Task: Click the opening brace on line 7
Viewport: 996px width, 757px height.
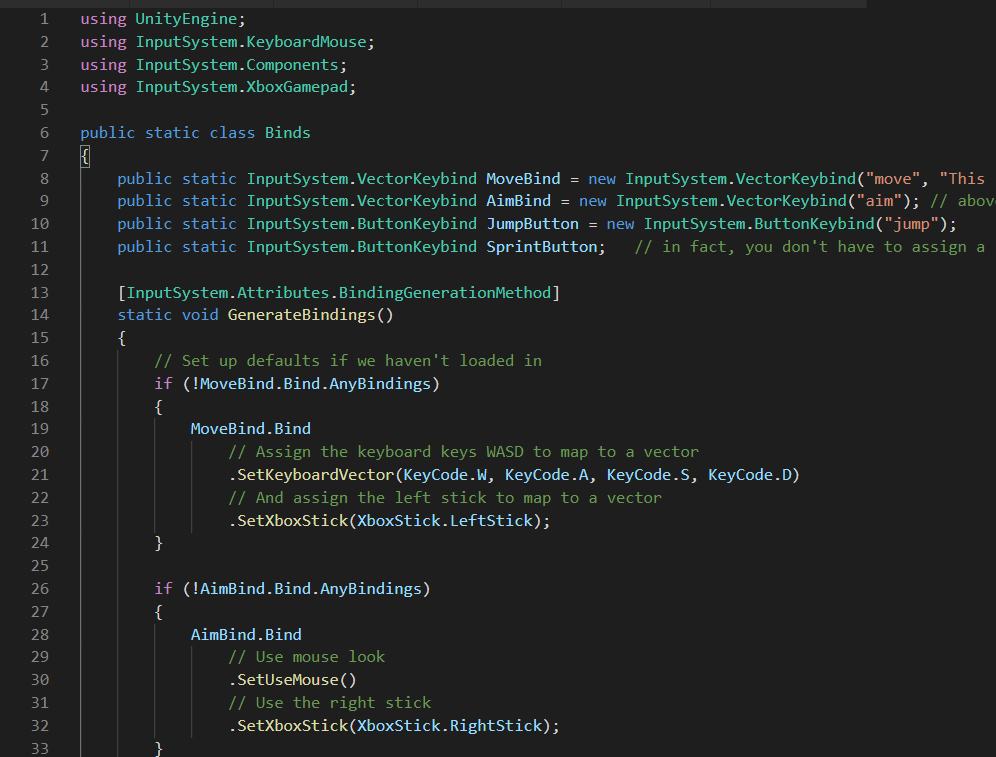Action: (x=85, y=156)
